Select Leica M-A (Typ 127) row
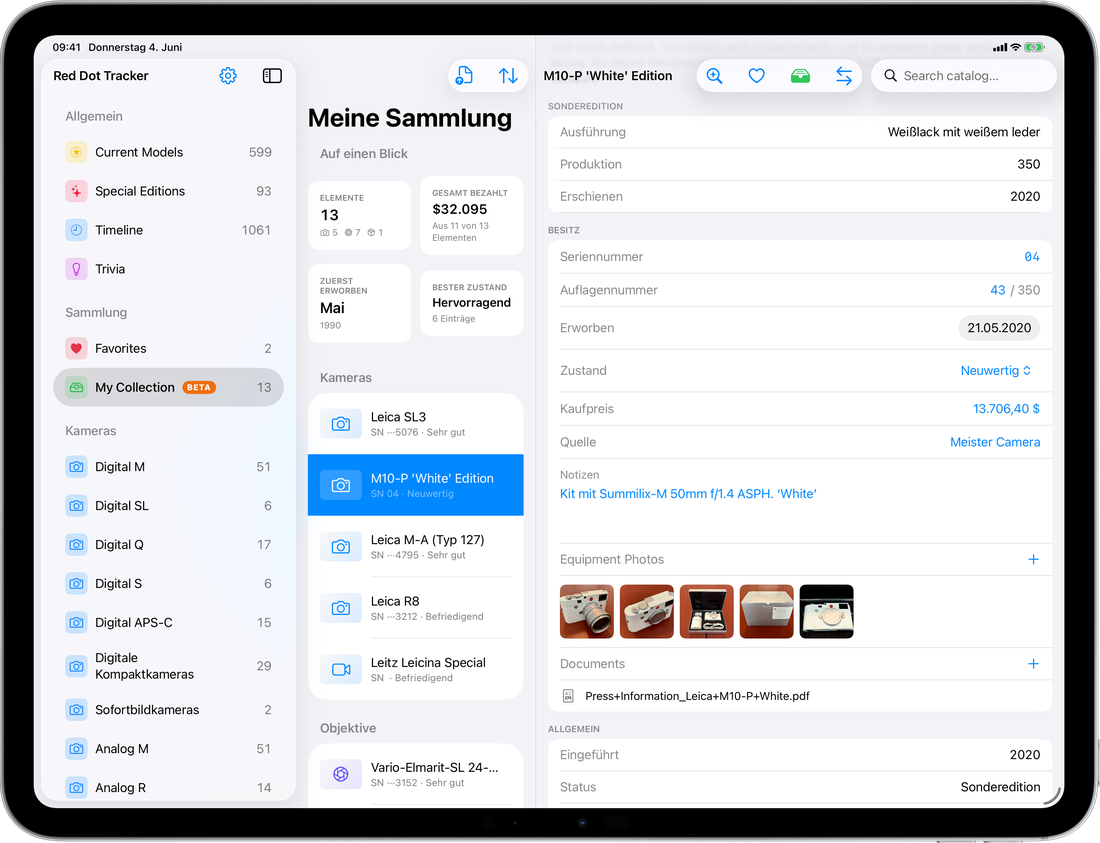 [x=415, y=546]
